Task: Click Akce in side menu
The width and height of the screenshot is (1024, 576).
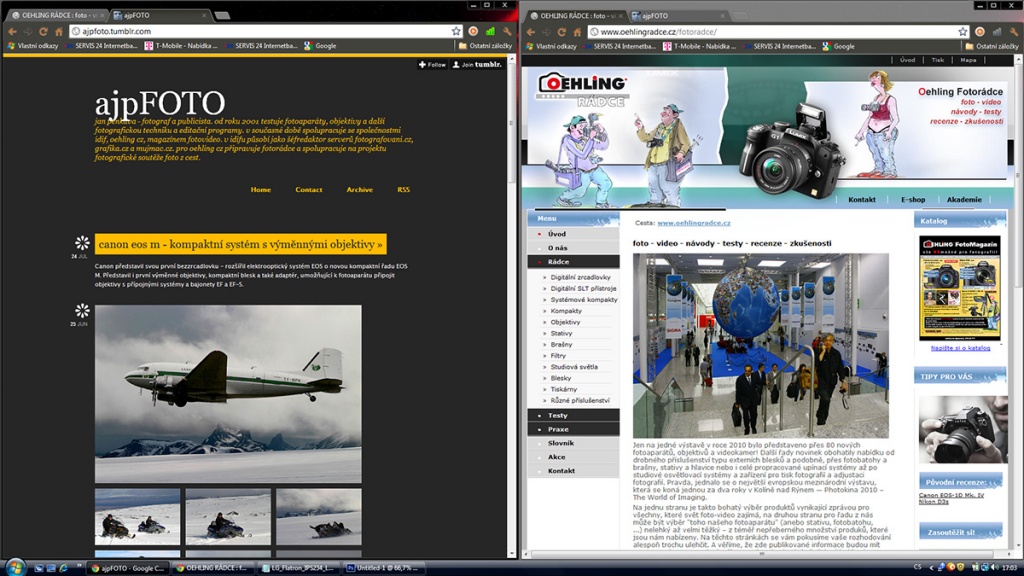Action: [x=573, y=456]
